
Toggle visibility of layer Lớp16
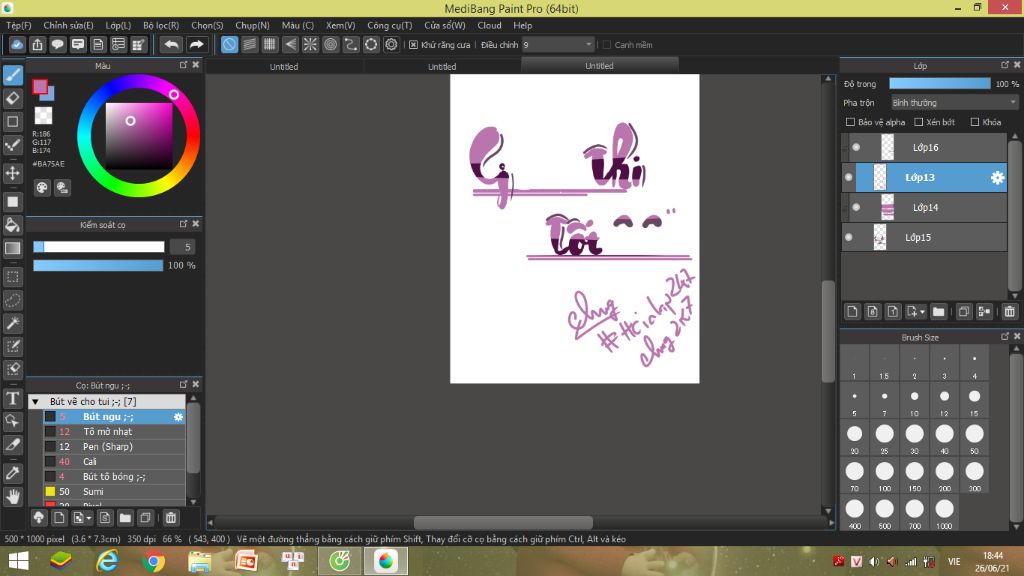(856, 147)
